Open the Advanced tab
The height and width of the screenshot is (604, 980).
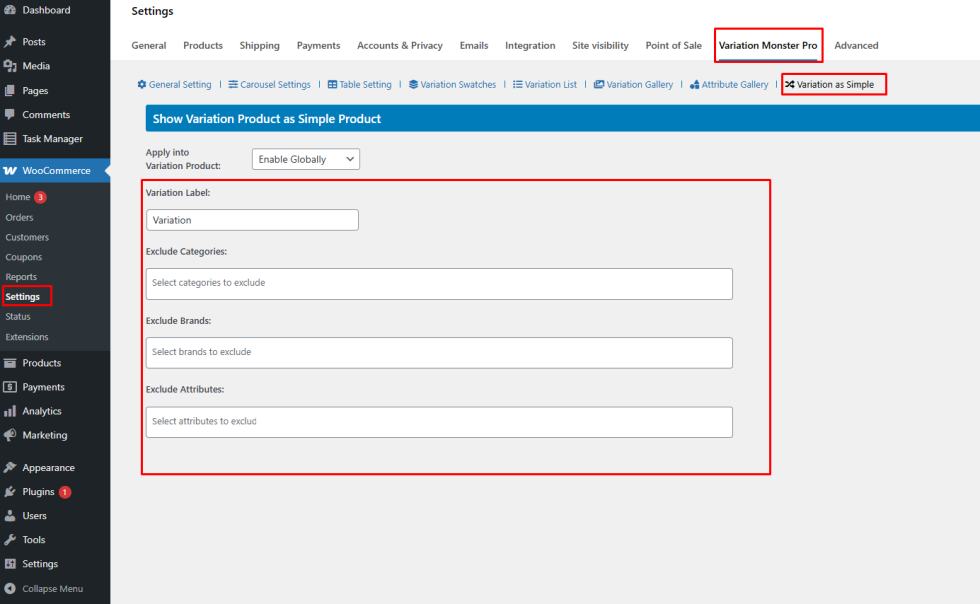point(856,46)
